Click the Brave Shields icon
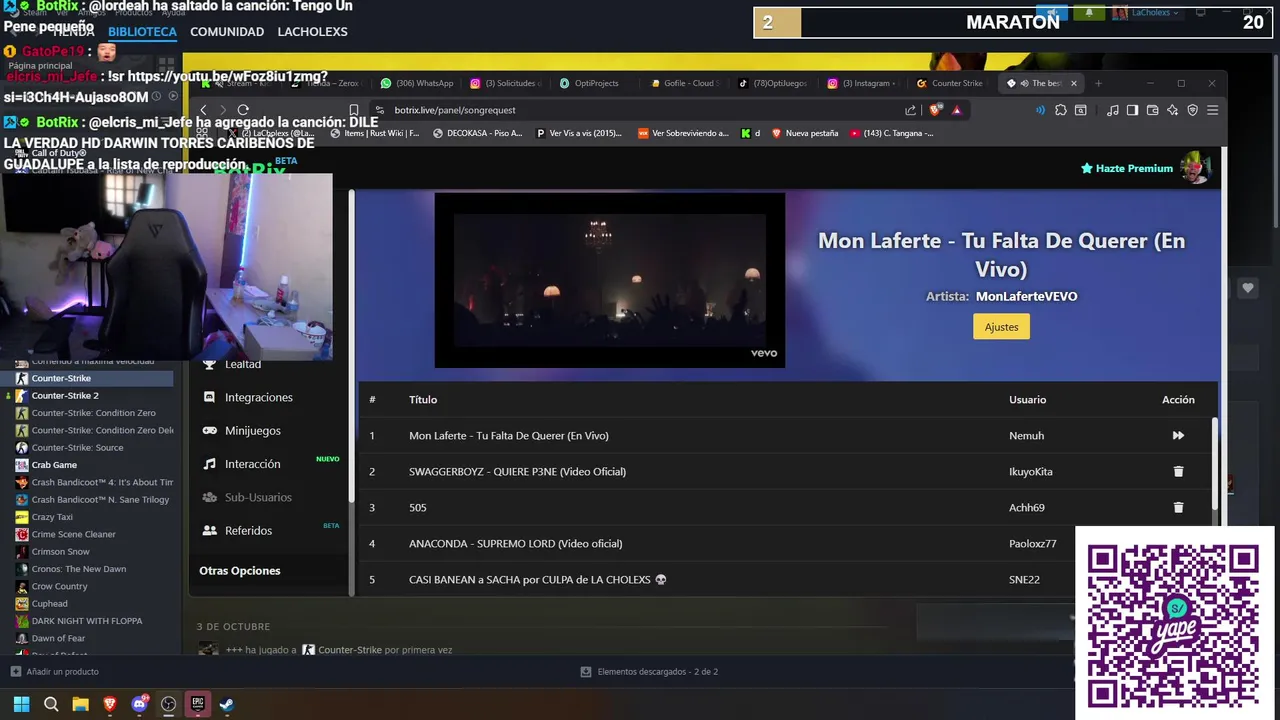The height and width of the screenshot is (720, 1280). point(936,110)
